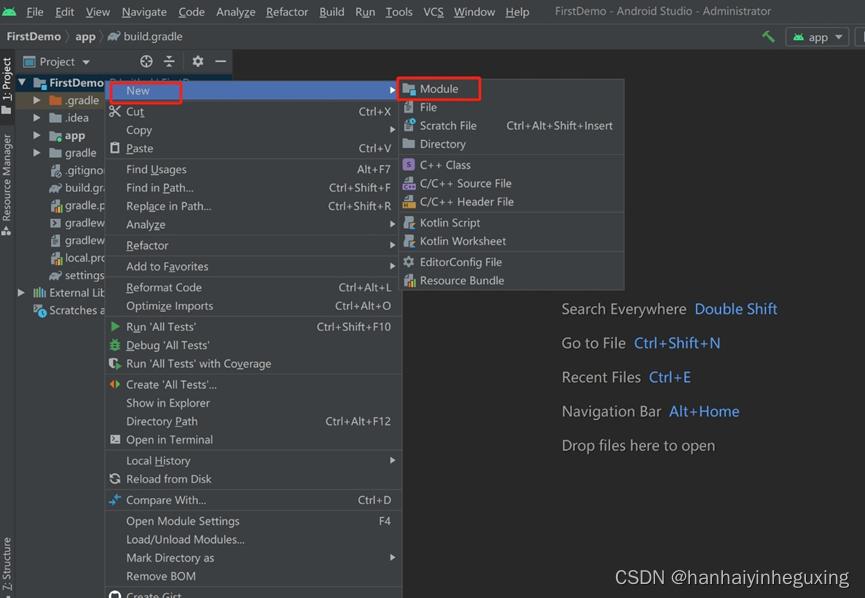Choose Open Module Settings
The image size is (865, 598).
(x=253, y=521)
